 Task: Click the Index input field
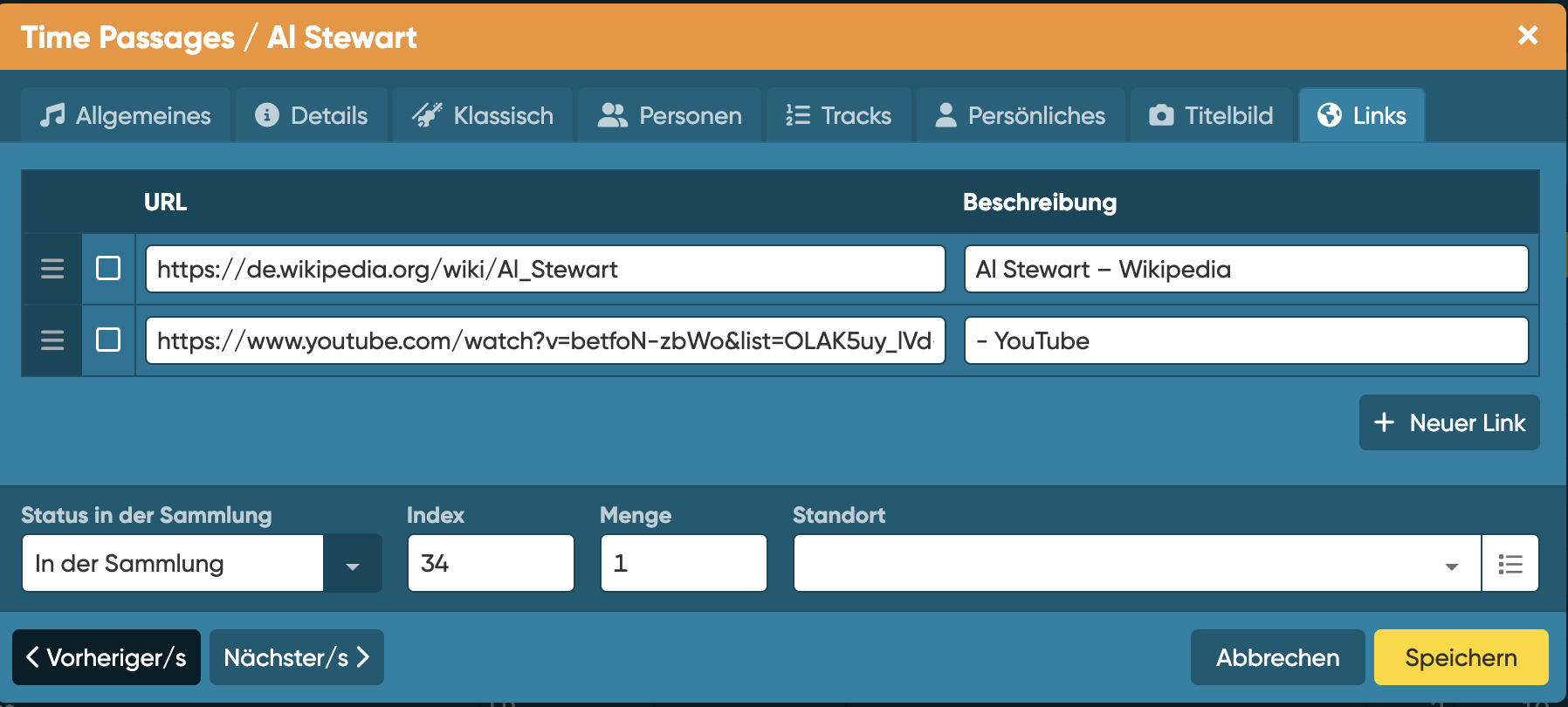click(491, 564)
